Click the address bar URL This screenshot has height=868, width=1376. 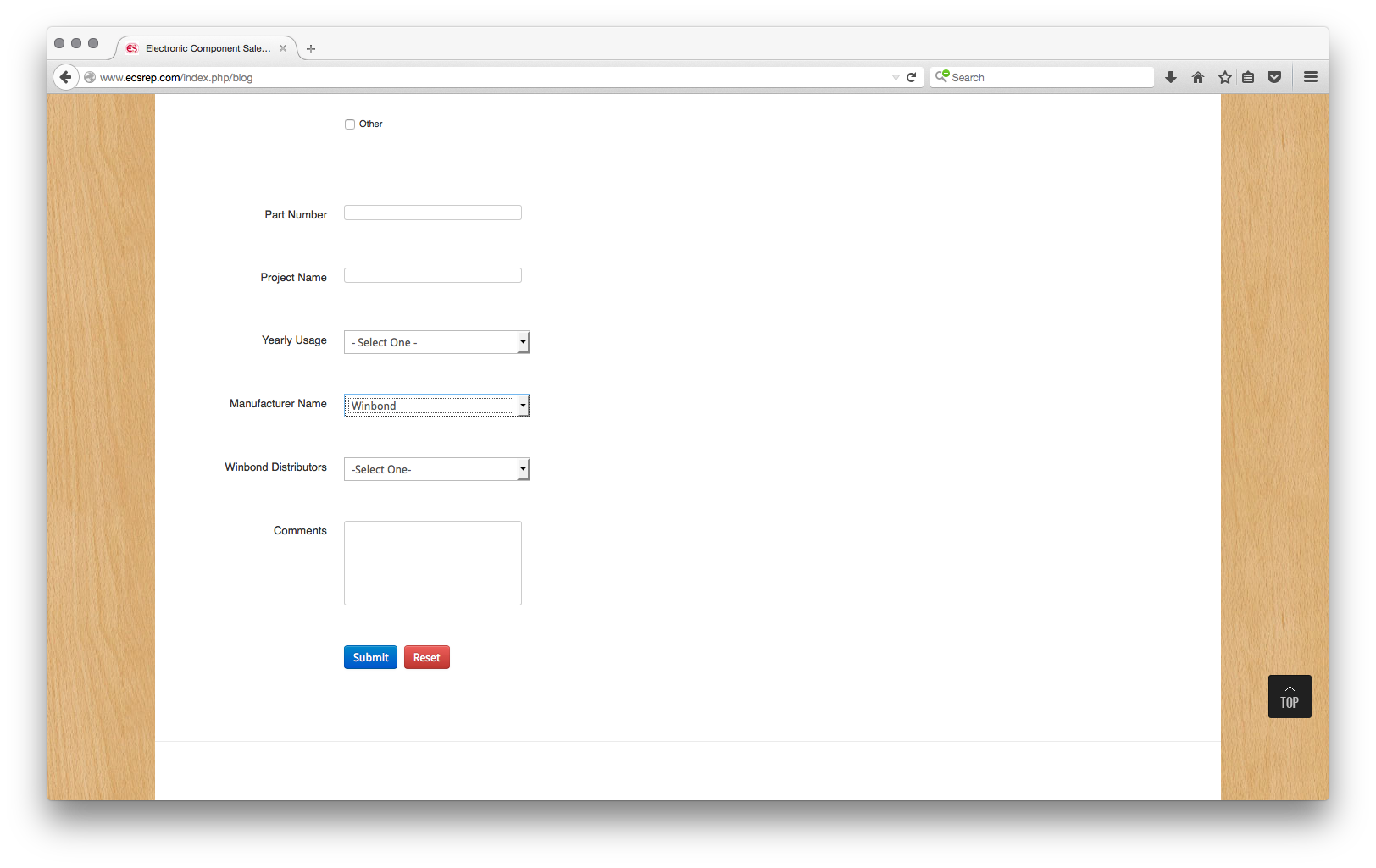176,77
